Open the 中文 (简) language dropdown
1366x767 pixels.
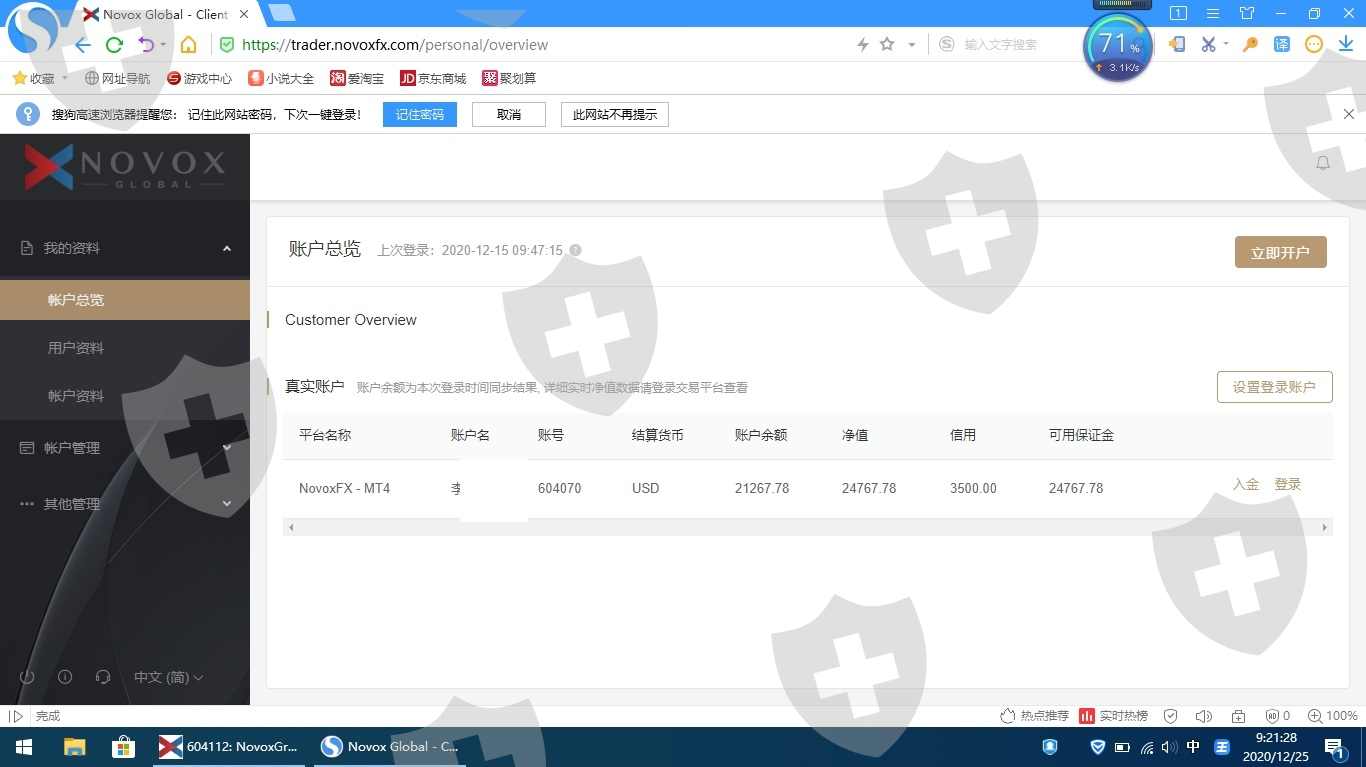coord(168,677)
